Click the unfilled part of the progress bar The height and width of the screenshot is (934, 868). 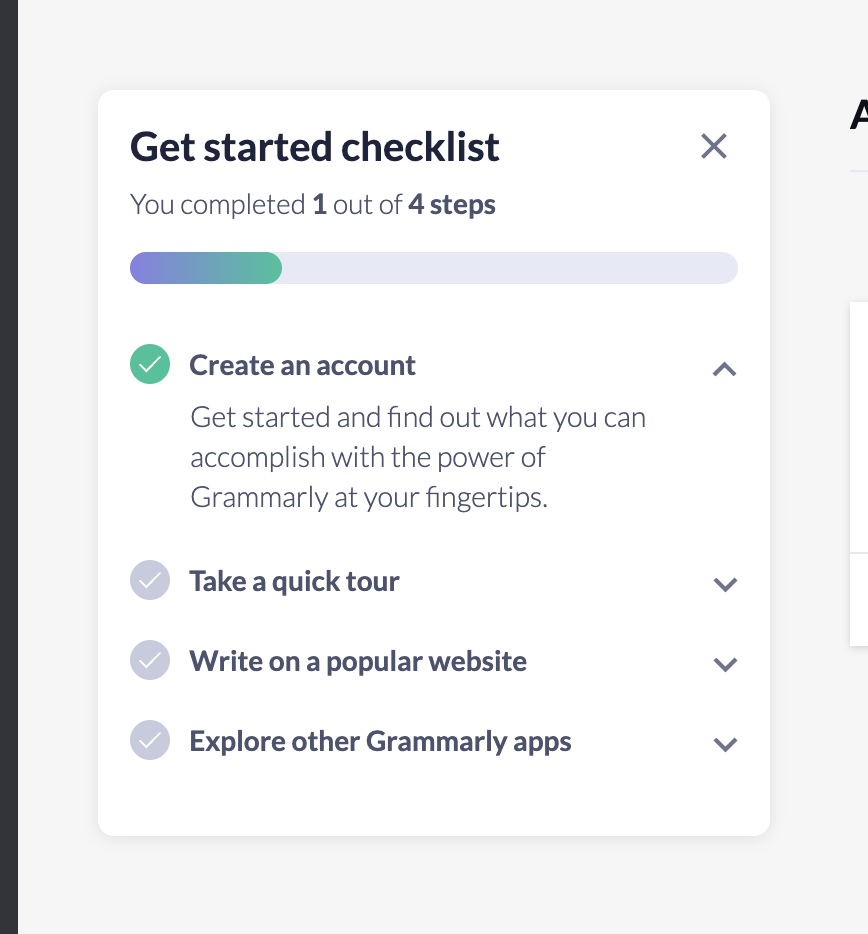tap(510, 268)
